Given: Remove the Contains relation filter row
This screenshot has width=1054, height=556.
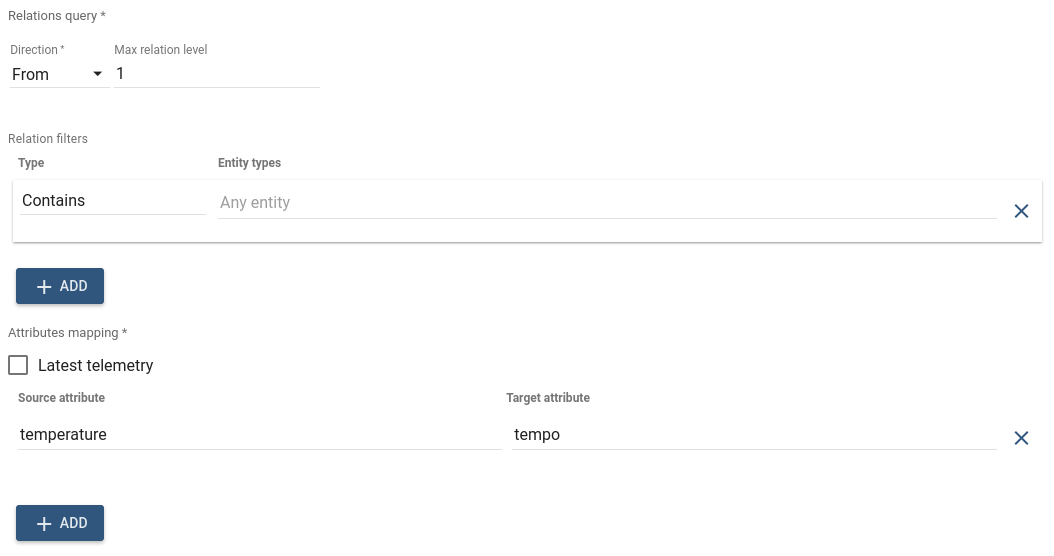Looking at the screenshot, I should click(1021, 211).
